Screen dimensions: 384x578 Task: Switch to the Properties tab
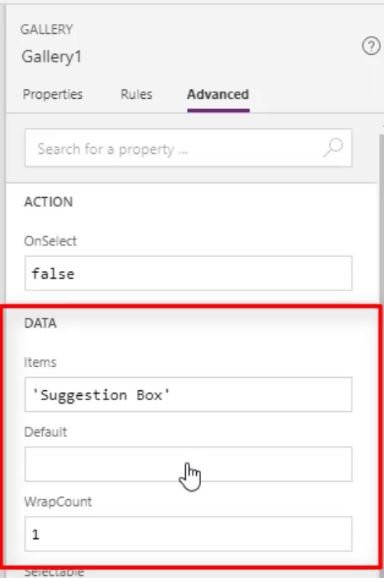53,94
